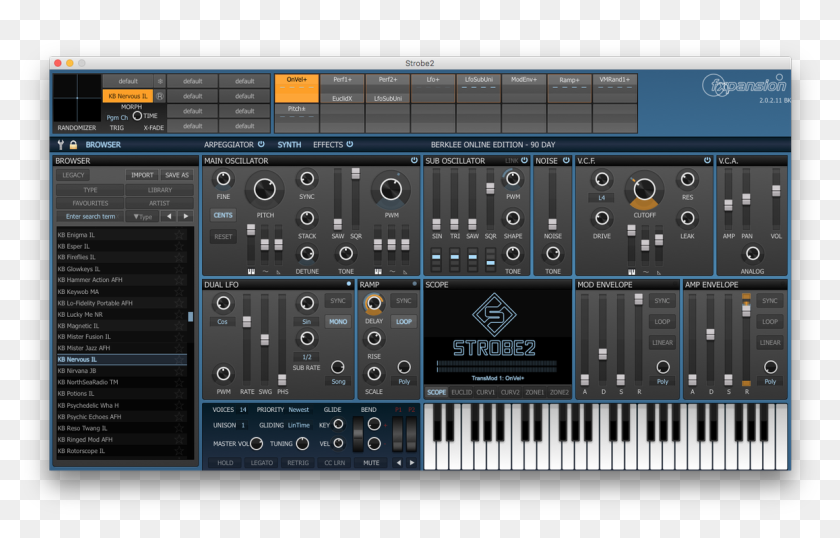Select the CURV1 display tab
The width and height of the screenshot is (840, 538).
[x=485, y=392]
